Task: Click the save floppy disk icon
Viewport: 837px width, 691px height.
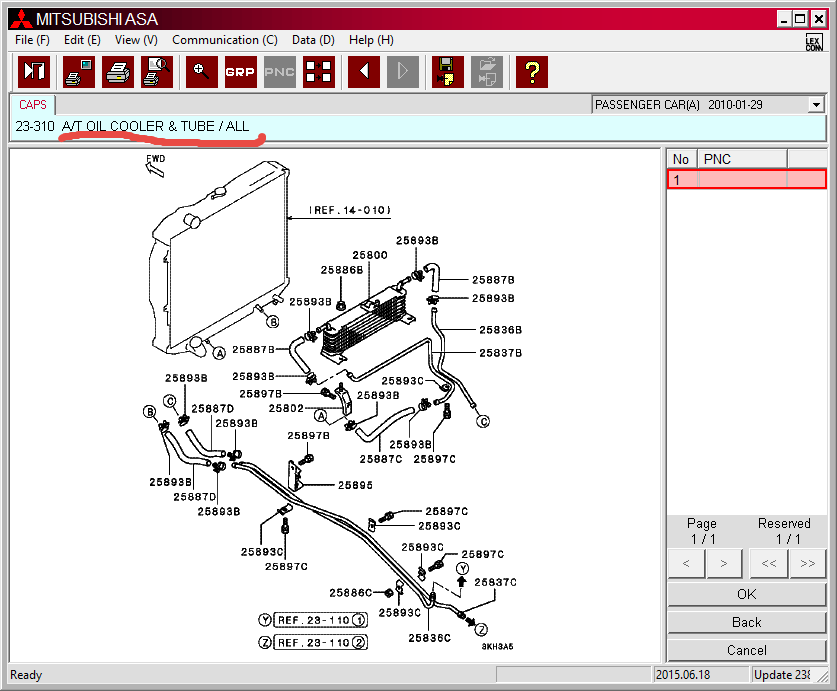Action: 447,72
